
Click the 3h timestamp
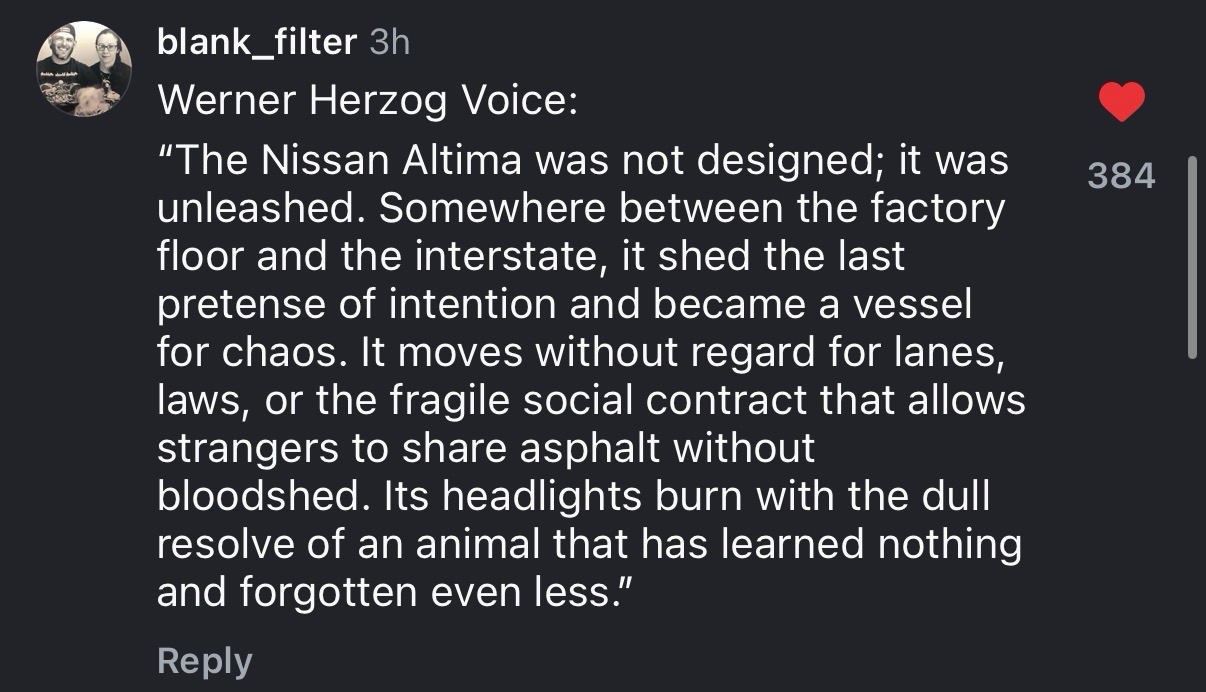click(390, 42)
